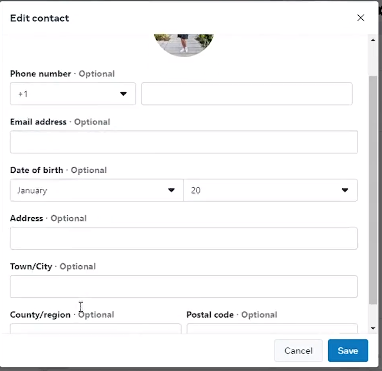Click the Edit contact title
Image resolution: width=382 pixels, height=371 pixels.
40,18
